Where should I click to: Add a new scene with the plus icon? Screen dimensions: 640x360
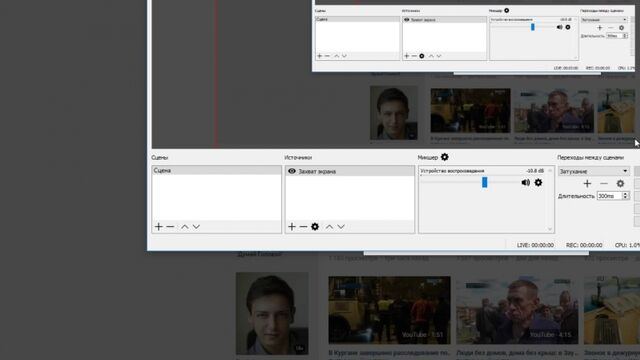pyautogui.click(x=159, y=227)
